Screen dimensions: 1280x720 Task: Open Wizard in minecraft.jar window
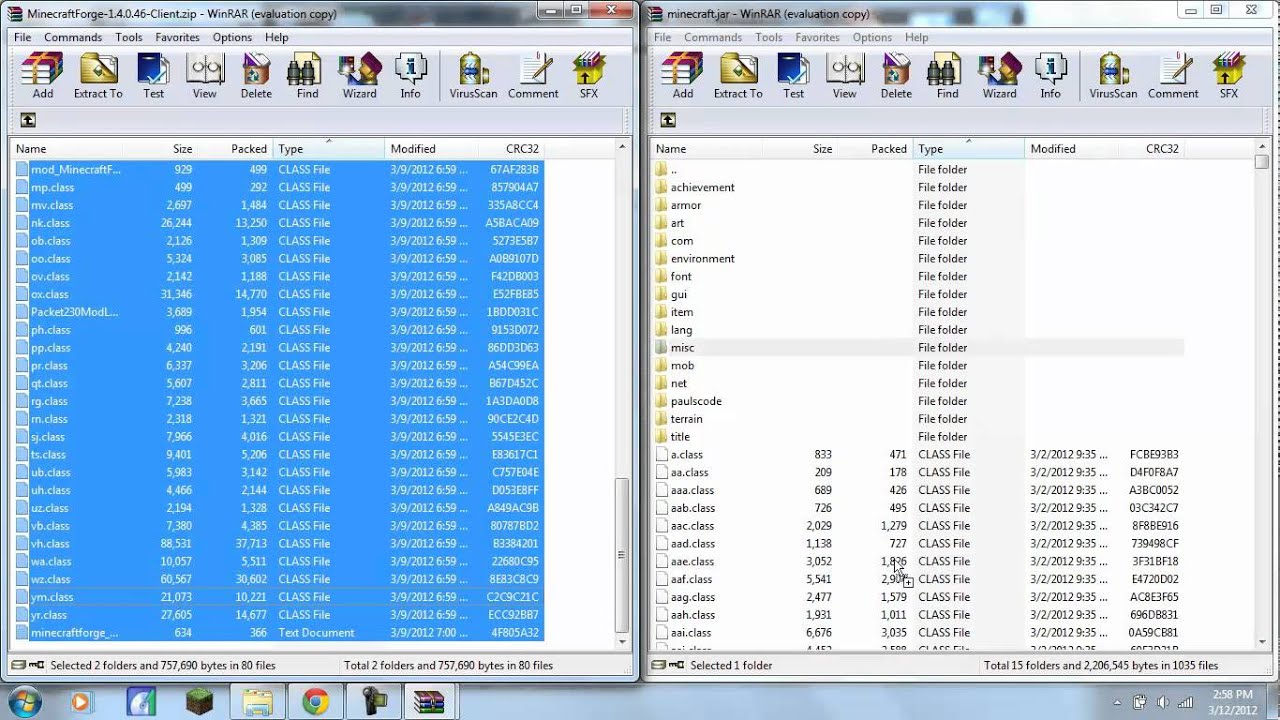coord(1000,76)
